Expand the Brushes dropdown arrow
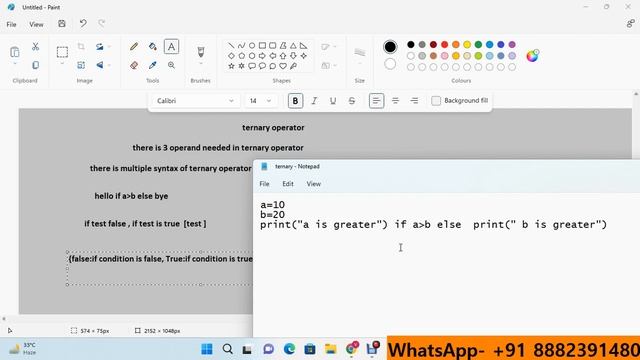The width and height of the screenshot is (640, 360). pyautogui.click(x=200, y=64)
